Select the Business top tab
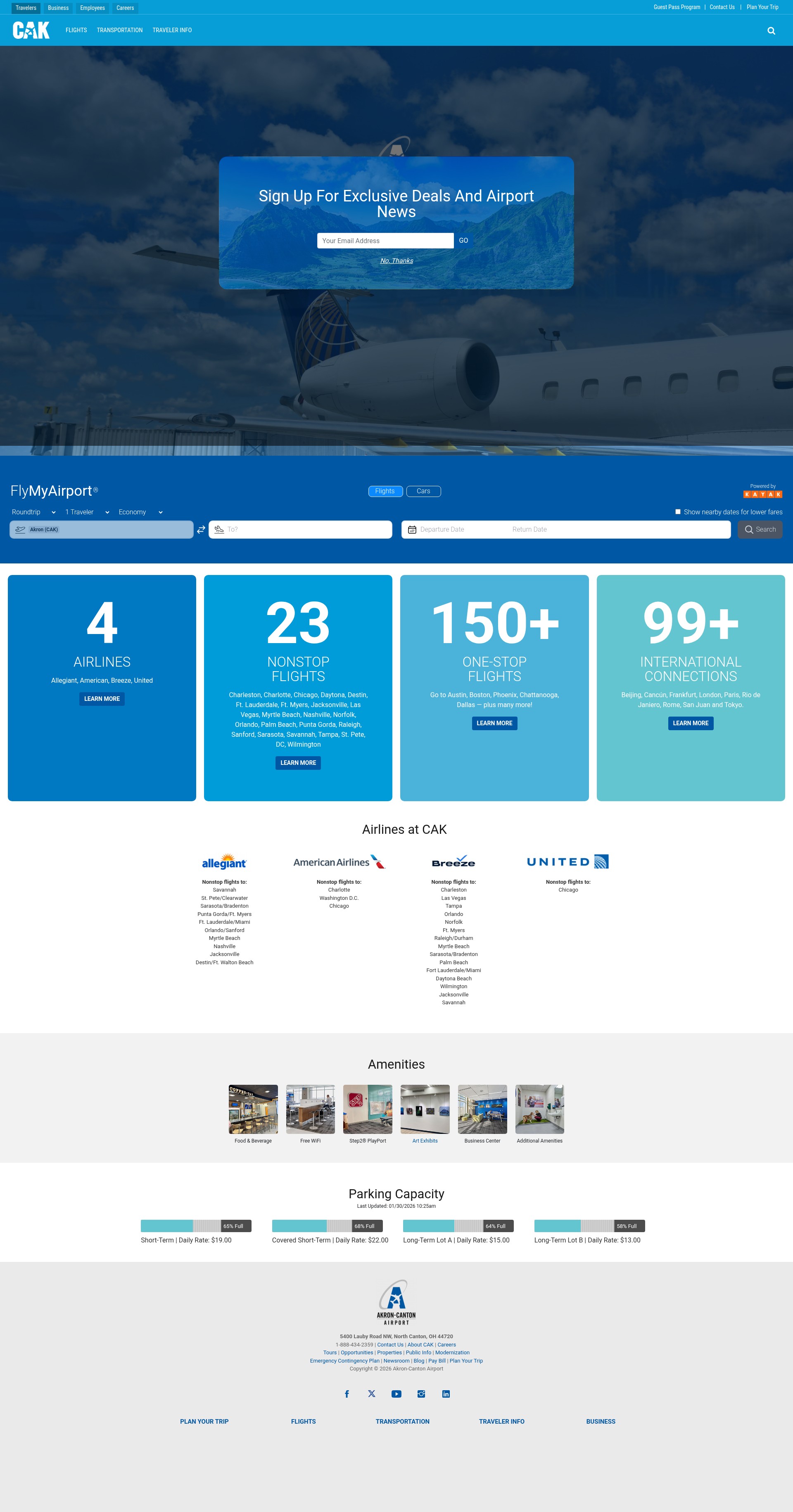The image size is (793, 1512). 58,7
